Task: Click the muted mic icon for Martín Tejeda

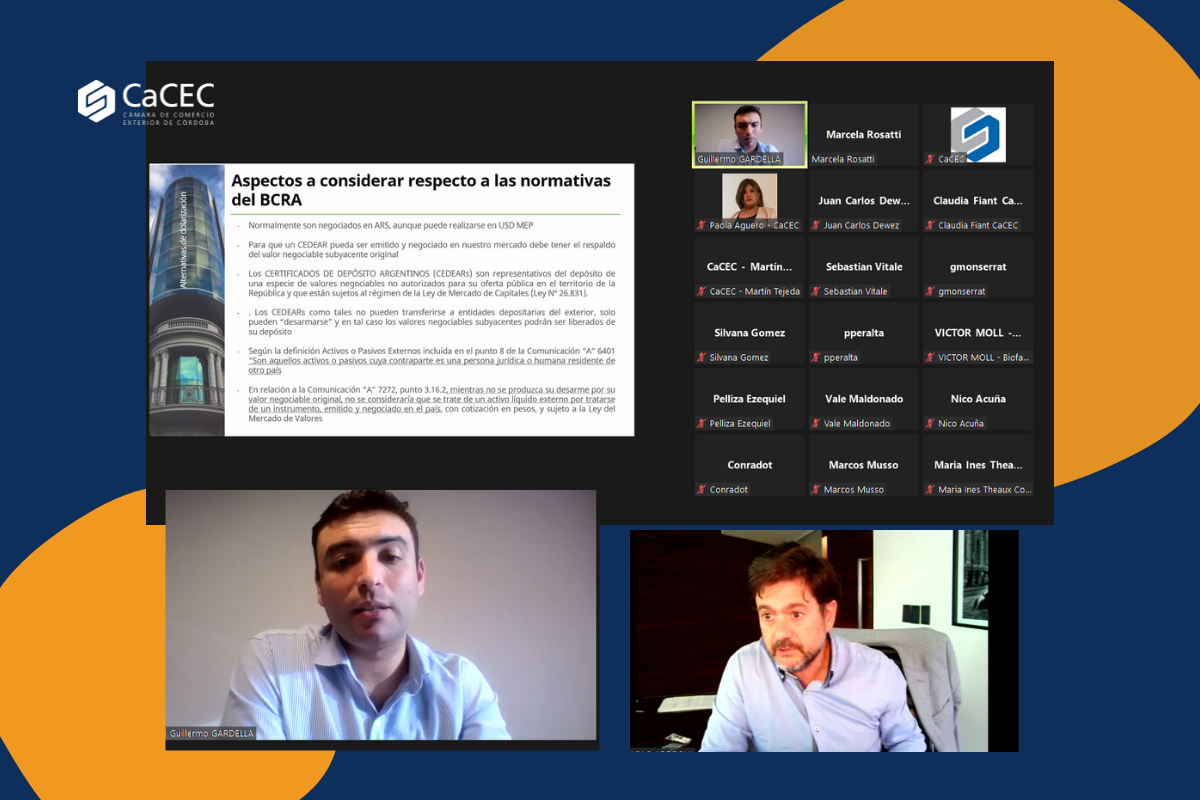Action: pos(702,291)
